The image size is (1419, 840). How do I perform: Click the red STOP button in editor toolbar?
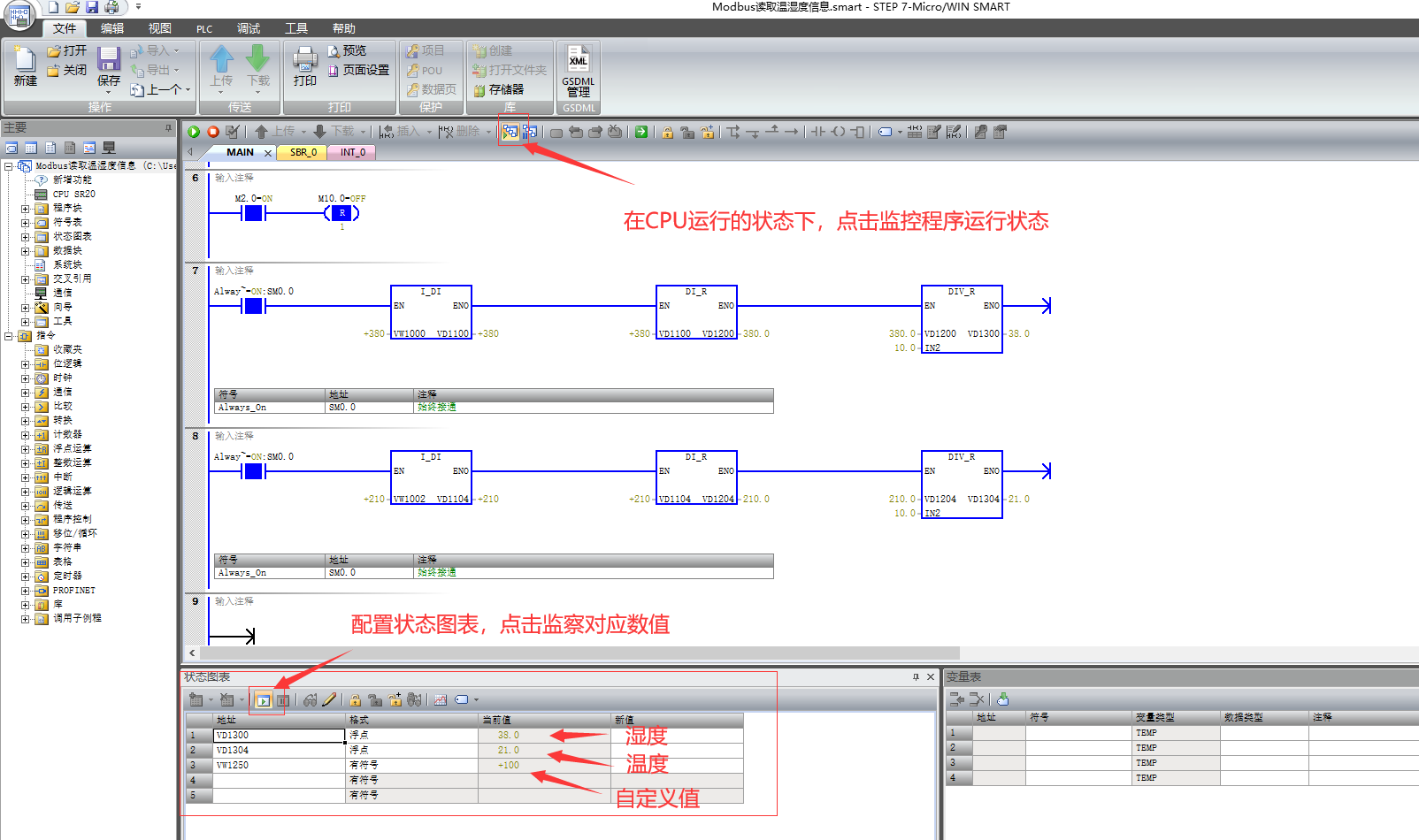point(213,132)
